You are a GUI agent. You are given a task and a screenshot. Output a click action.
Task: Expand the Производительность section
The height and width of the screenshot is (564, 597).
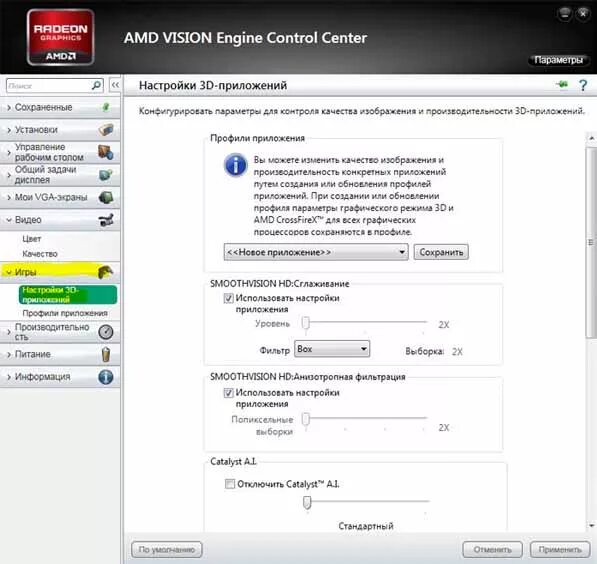[9, 332]
